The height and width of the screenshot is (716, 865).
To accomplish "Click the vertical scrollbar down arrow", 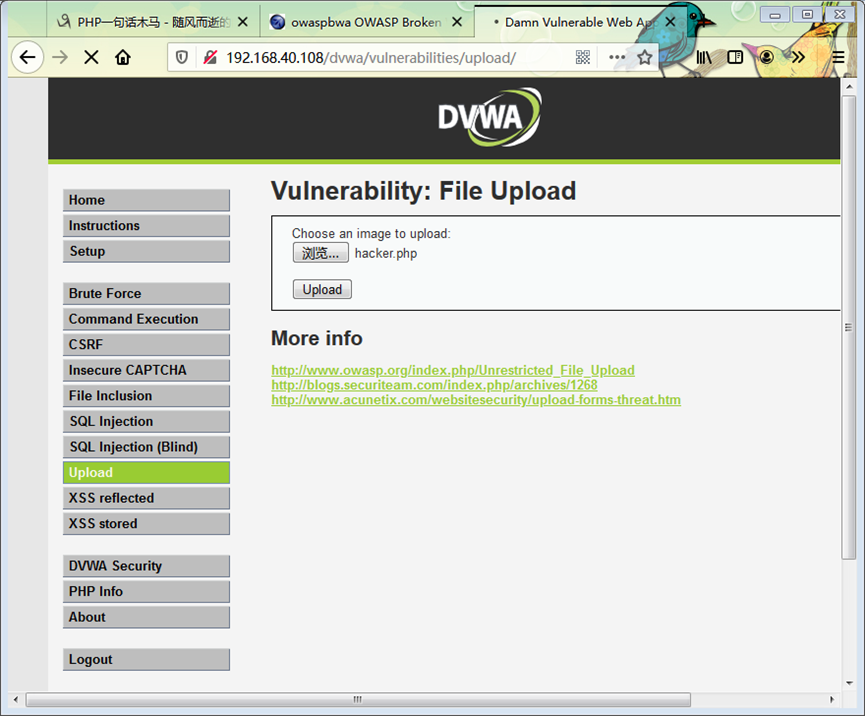I will coord(849,683).
